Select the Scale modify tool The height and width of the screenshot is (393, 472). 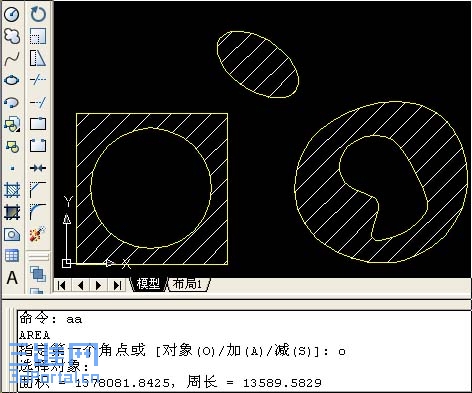[x=38, y=36]
